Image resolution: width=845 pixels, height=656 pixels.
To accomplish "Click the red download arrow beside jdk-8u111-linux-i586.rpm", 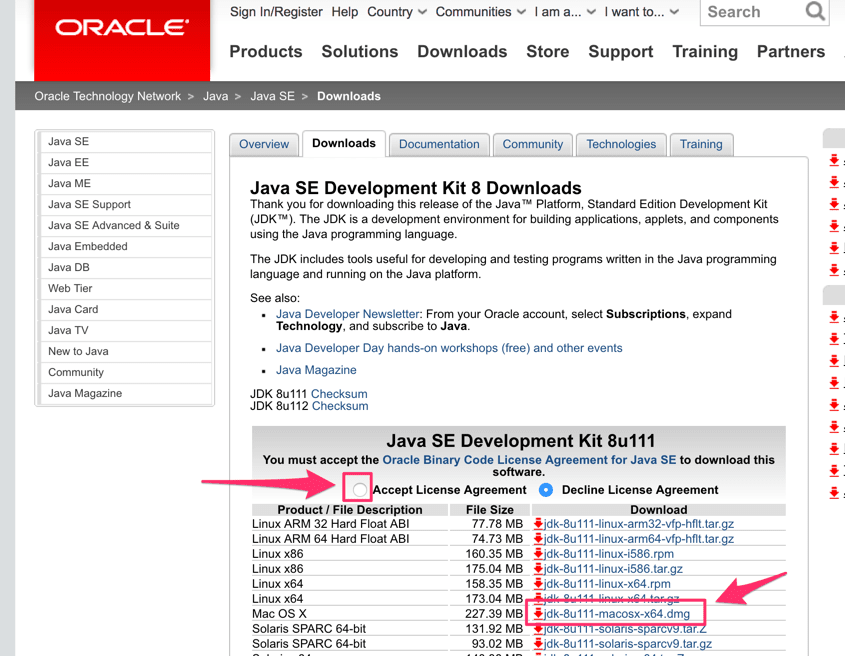I will pyautogui.click(x=538, y=554).
